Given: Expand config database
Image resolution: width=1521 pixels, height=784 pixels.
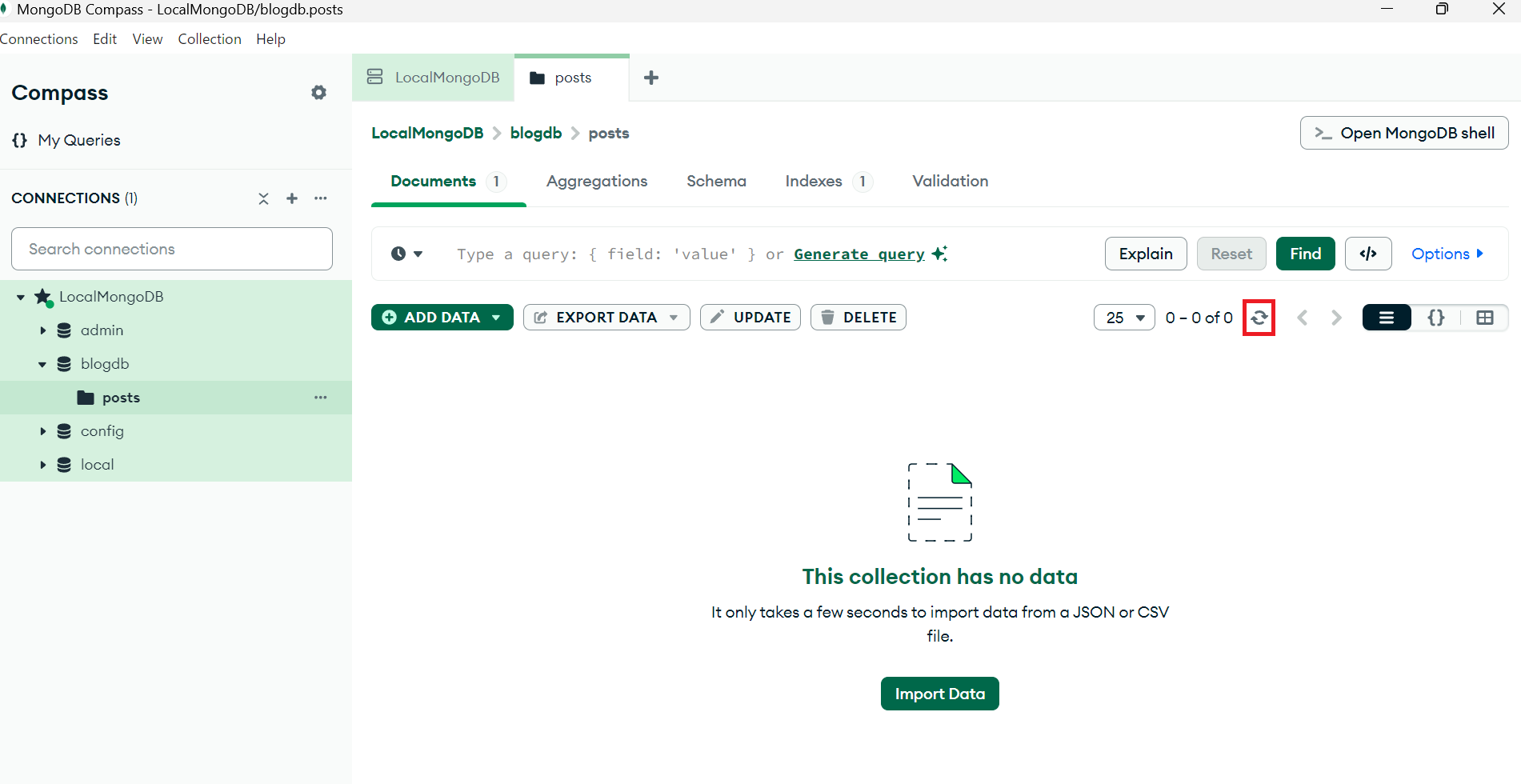Looking at the screenshot, I should pyautogui.click(x=43, y=431).
